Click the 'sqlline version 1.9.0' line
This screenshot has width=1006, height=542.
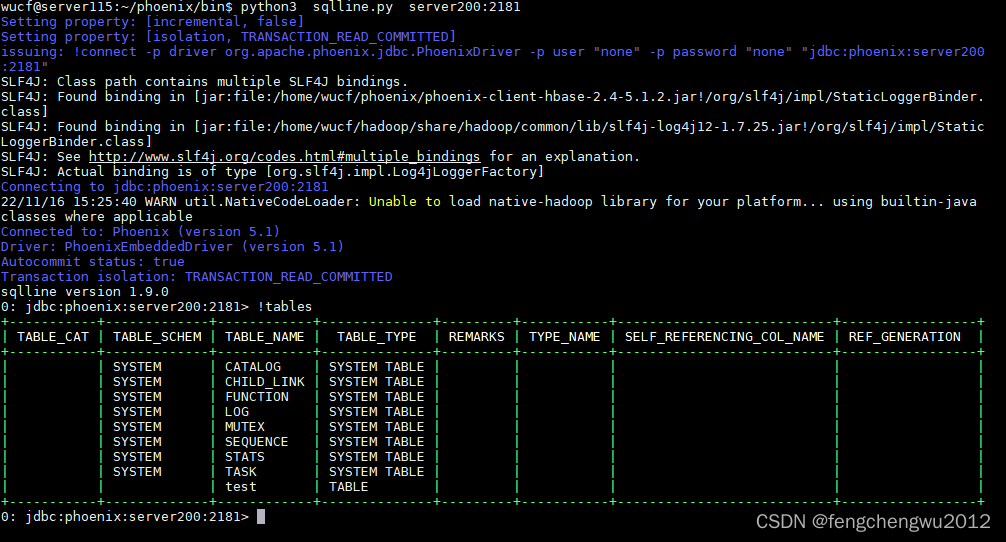[x=85, y=292]
